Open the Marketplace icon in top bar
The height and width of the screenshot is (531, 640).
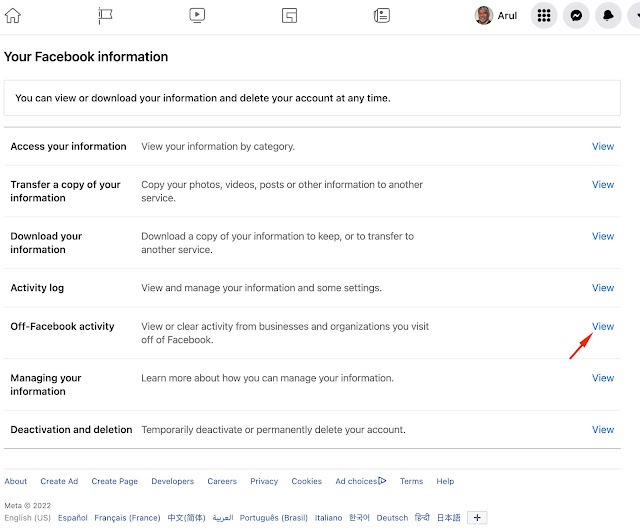tap(289, 16)
